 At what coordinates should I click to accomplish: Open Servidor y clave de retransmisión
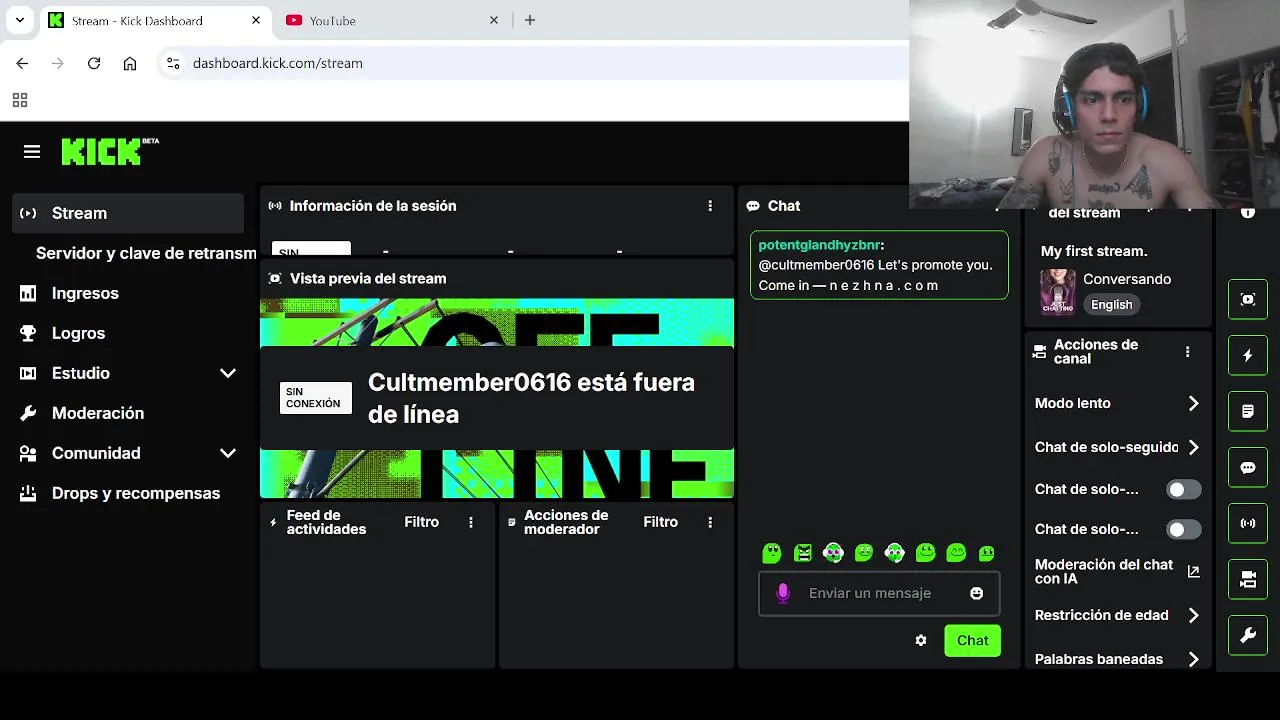click(x=146, y=253)
